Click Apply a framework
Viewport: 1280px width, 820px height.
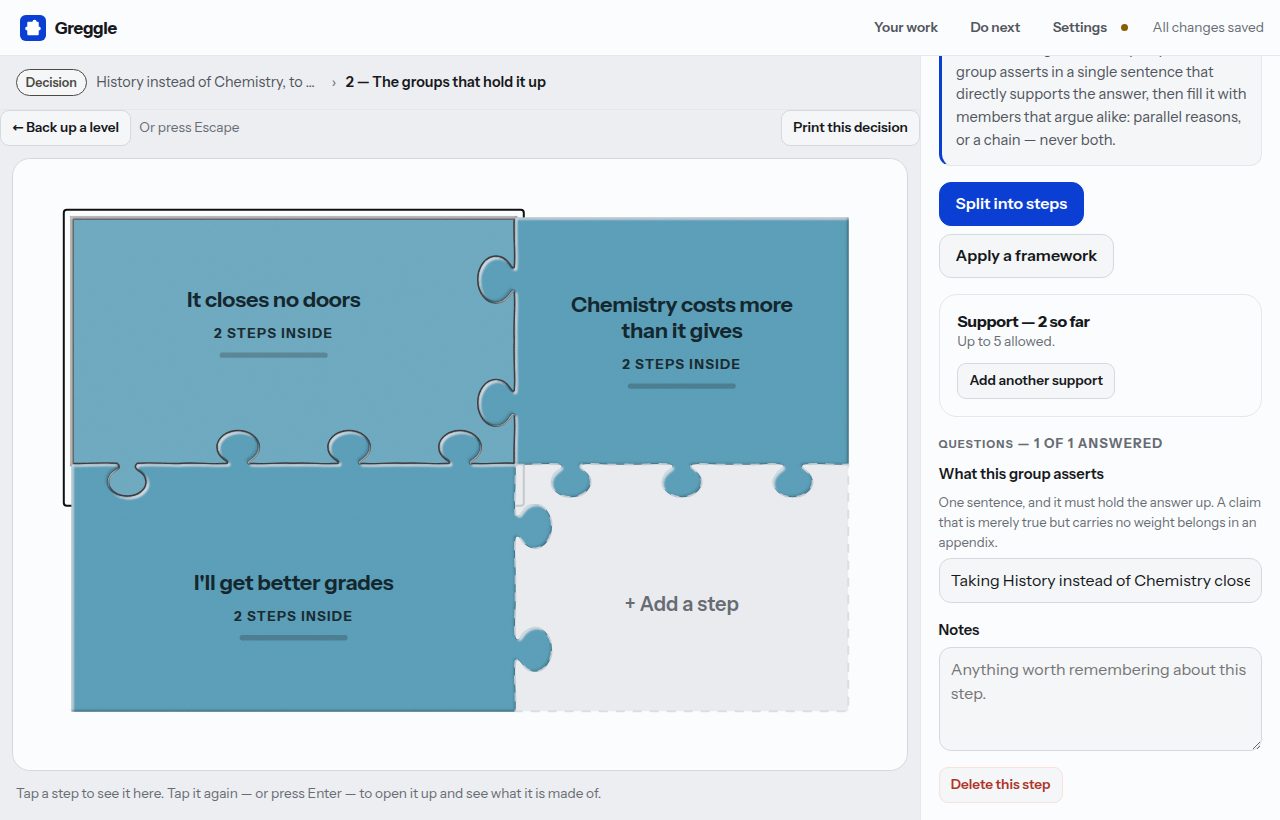[1026, 256]
